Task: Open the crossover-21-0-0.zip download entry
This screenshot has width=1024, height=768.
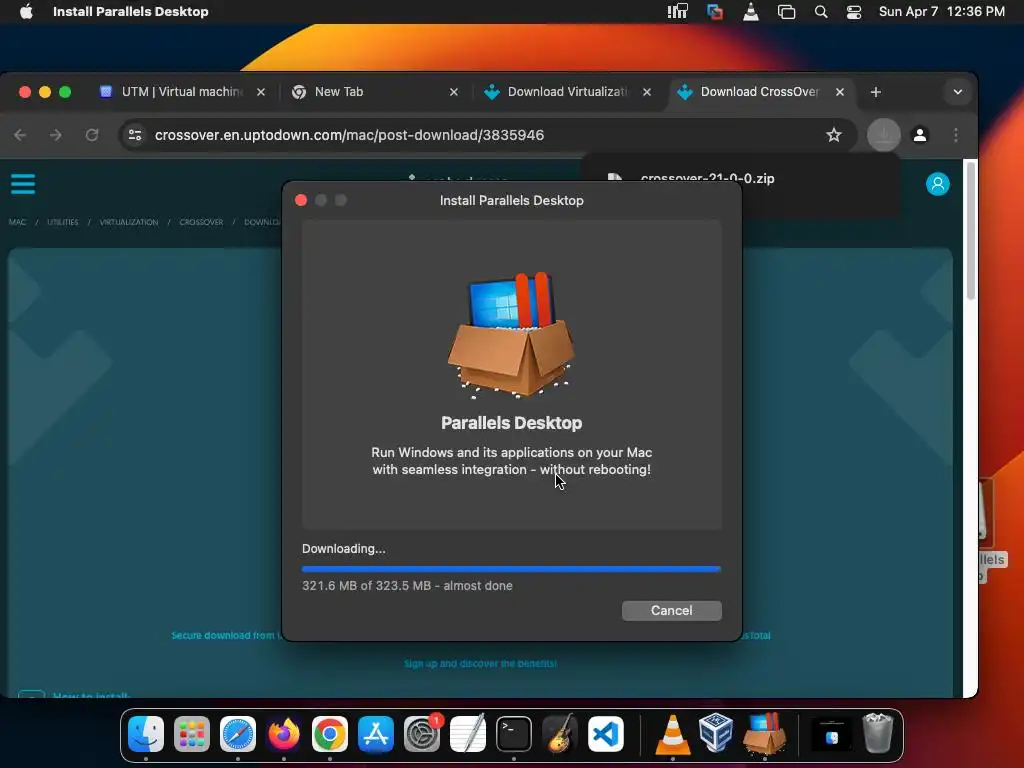Action: 707,178
